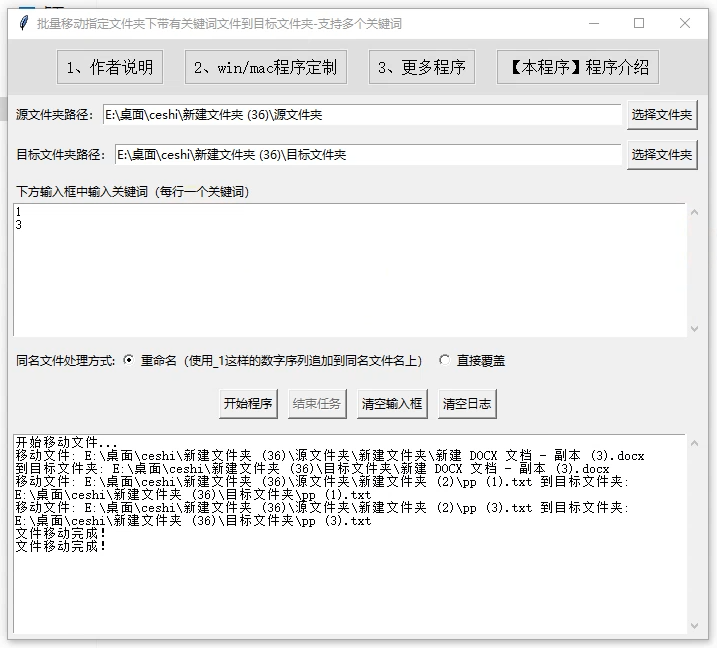717x648 pixels.
Task: Click log line ending pp (3).txt
Action: click(193, 520)
